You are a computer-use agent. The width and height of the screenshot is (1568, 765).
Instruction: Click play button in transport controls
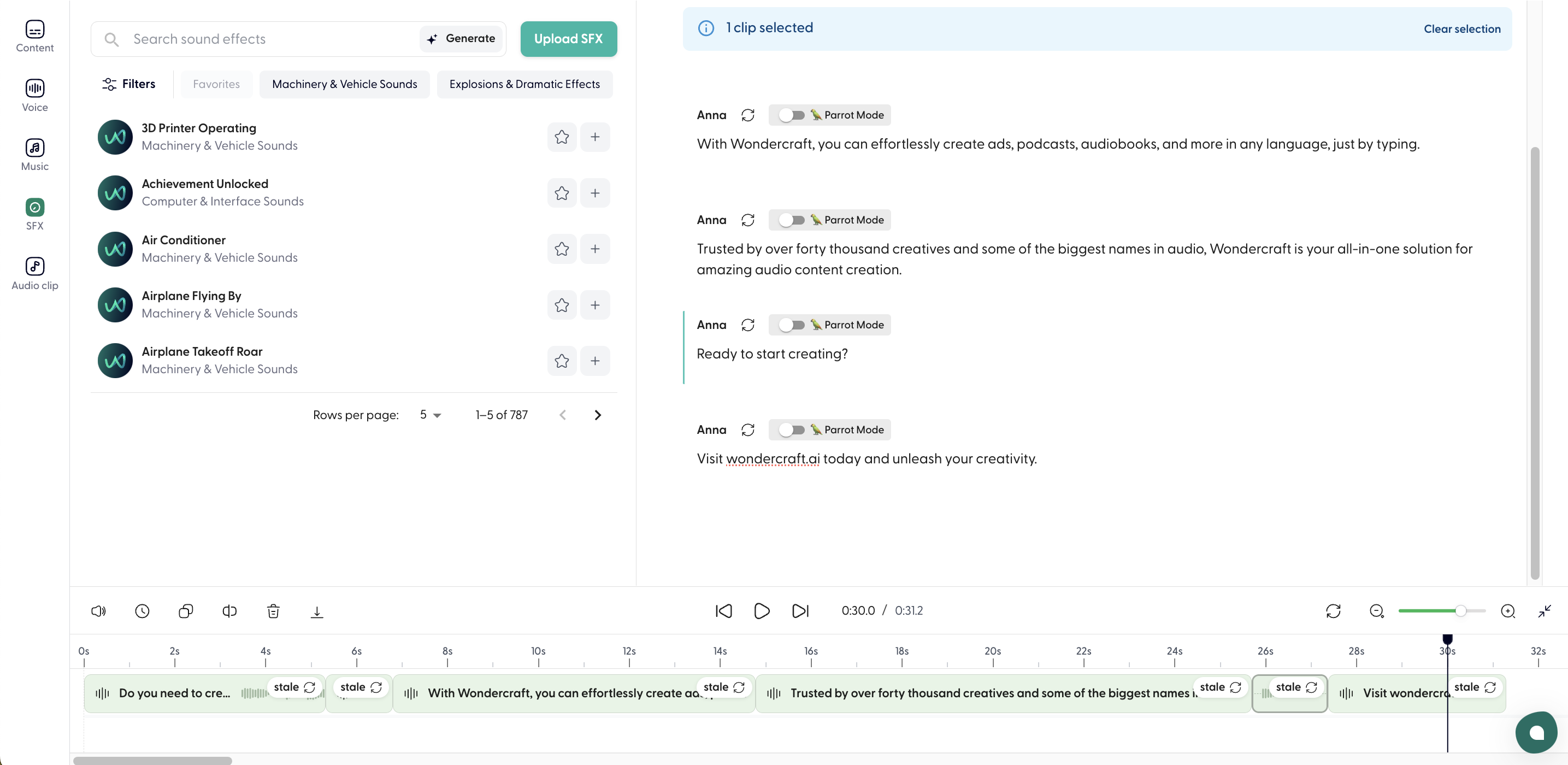click(762, 611)
